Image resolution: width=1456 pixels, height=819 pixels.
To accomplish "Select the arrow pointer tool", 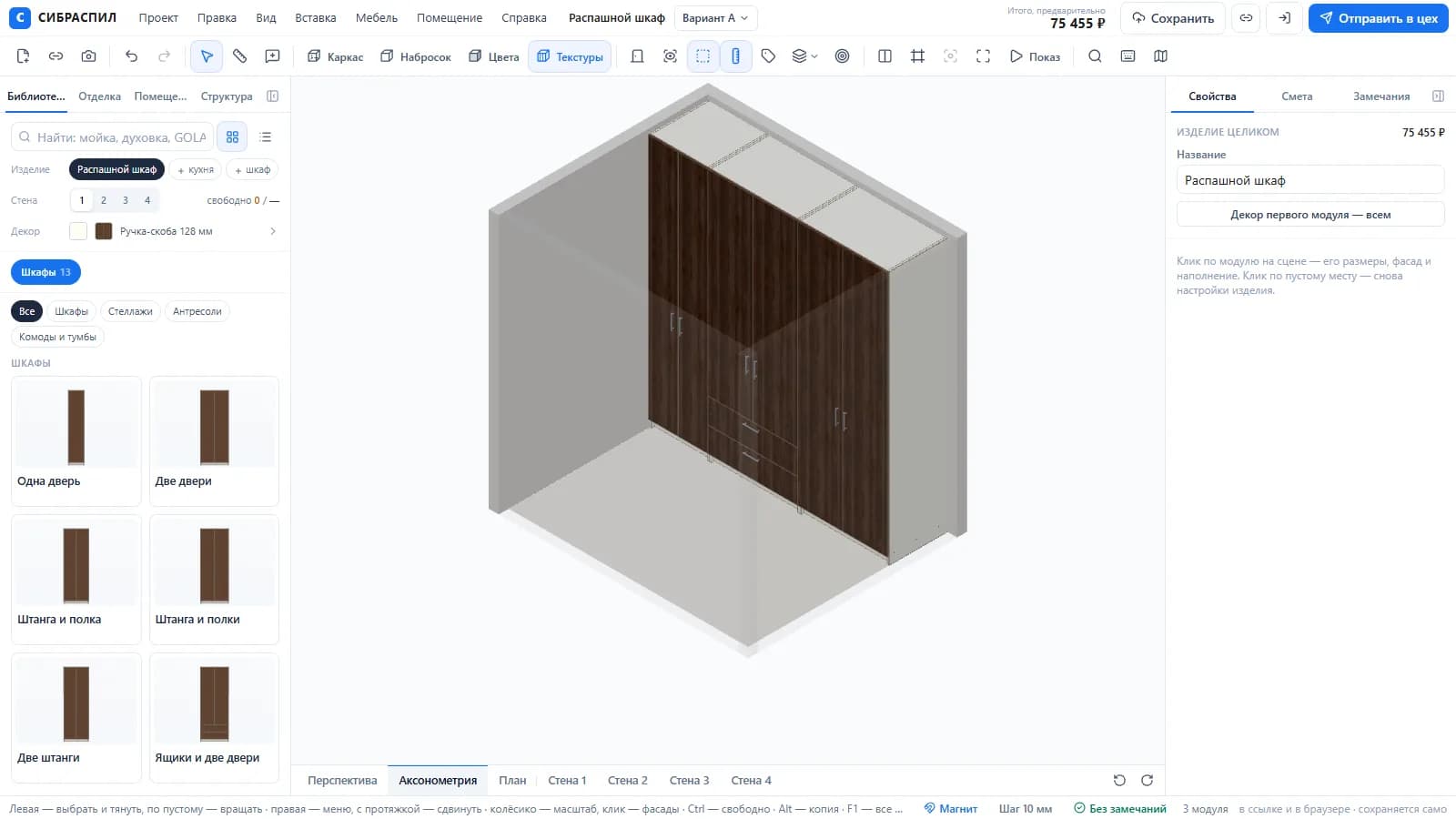I will click(x=207, y=56).
